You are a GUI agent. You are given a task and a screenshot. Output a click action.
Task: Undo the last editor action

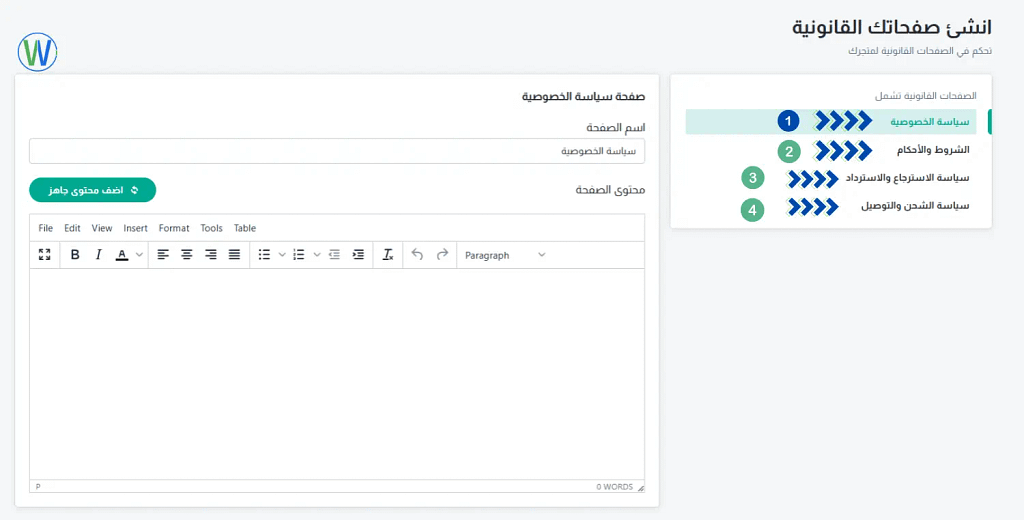[417, 255]
